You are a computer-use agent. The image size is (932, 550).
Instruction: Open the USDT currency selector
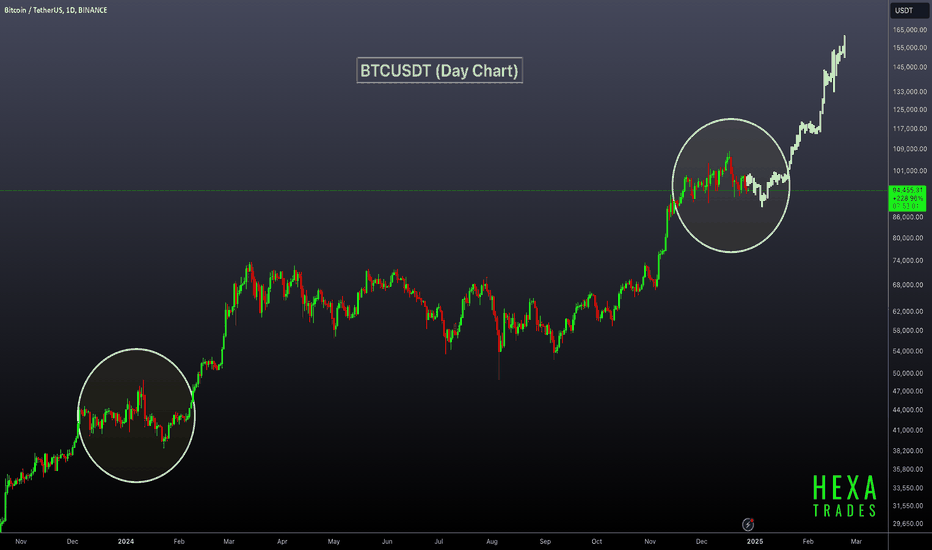[907, 10]
